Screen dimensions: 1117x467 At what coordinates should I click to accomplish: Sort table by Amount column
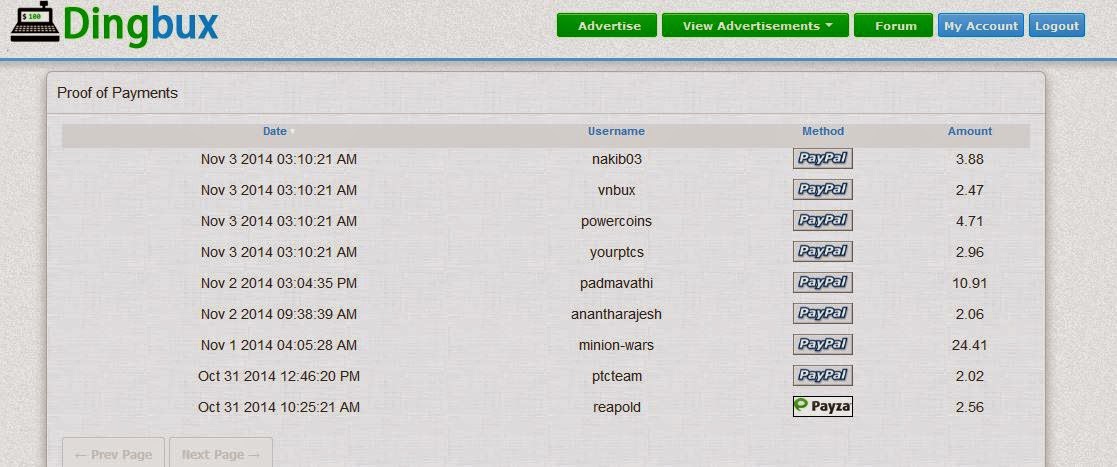coord(970,131)
